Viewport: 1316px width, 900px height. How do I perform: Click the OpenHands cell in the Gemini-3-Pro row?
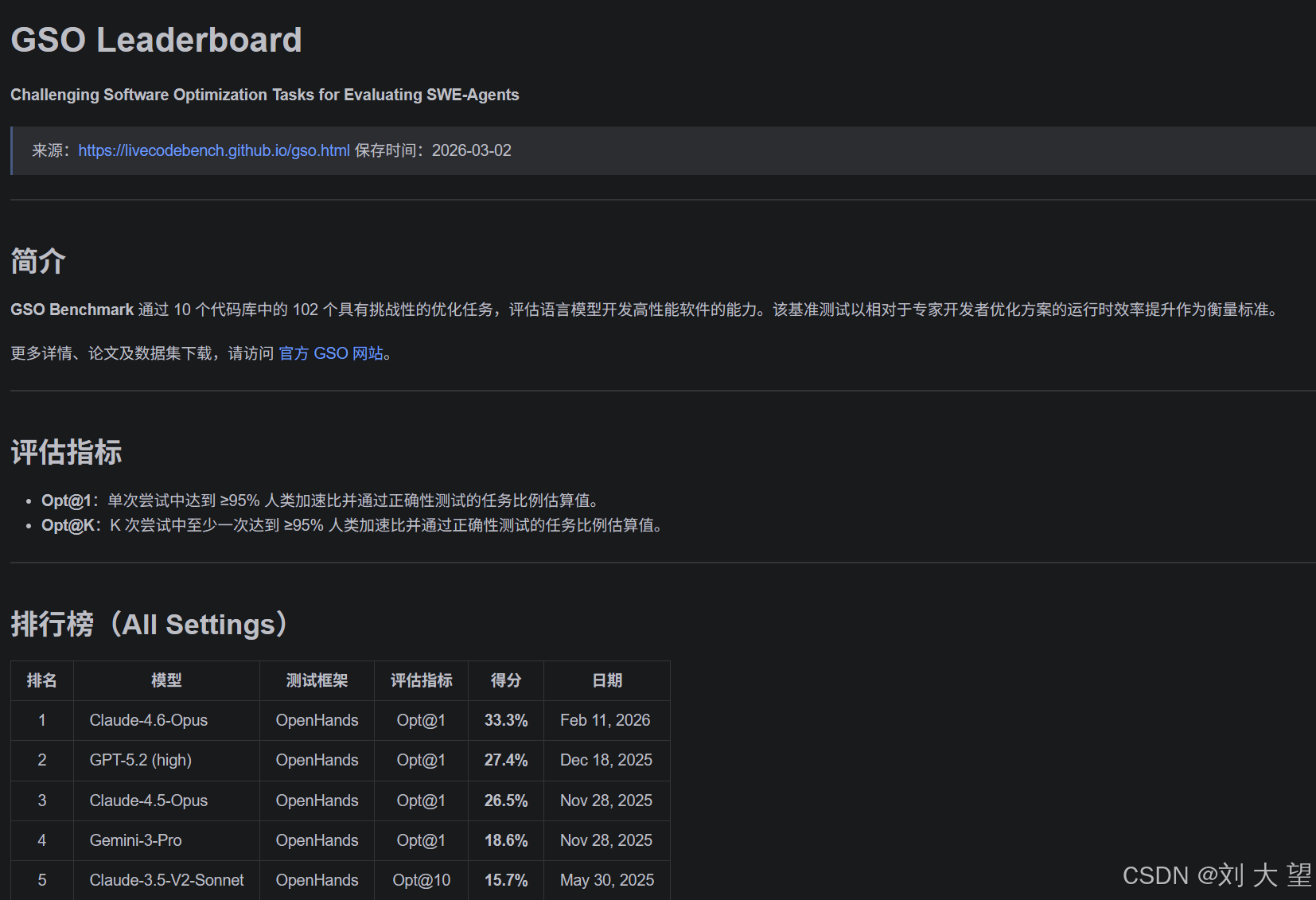(317, 840)
